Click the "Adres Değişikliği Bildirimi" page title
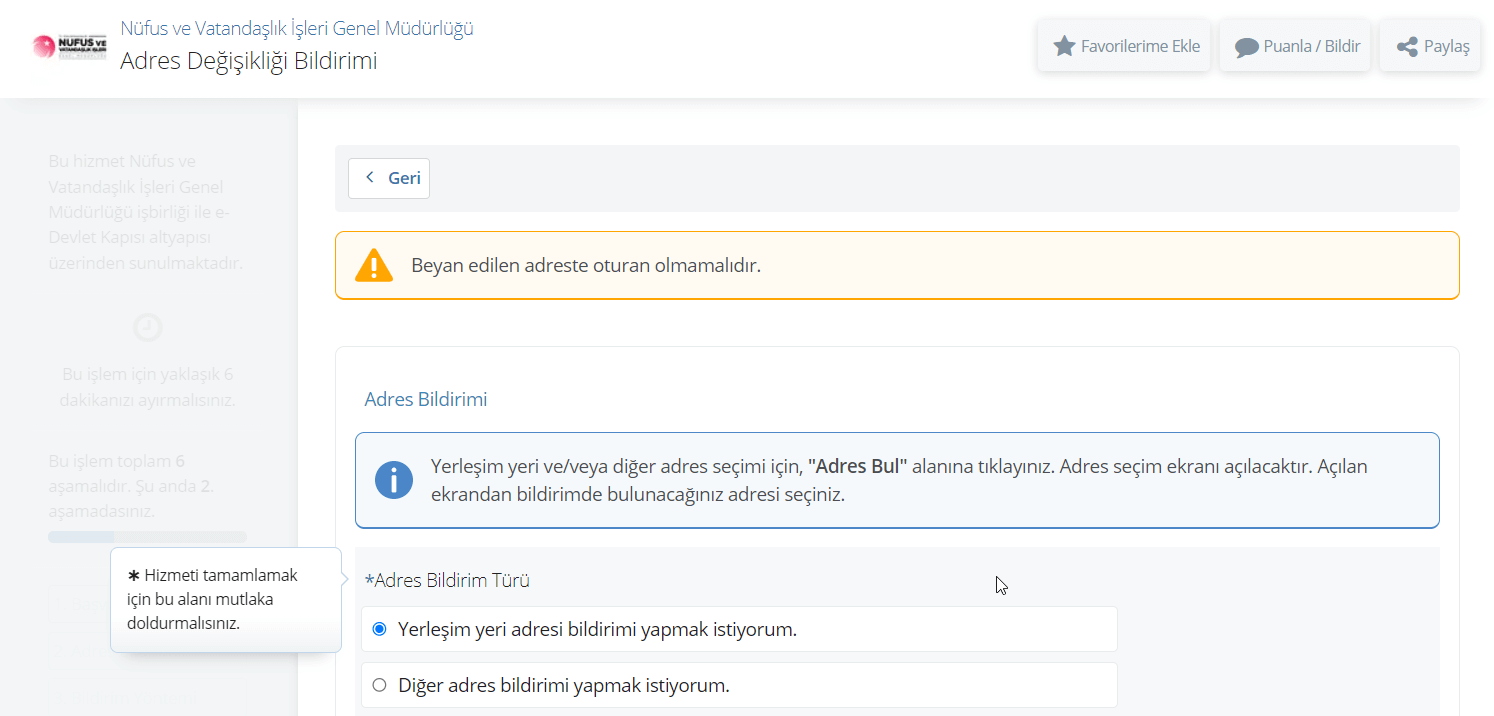The image size is (1494, 716). 248,61
